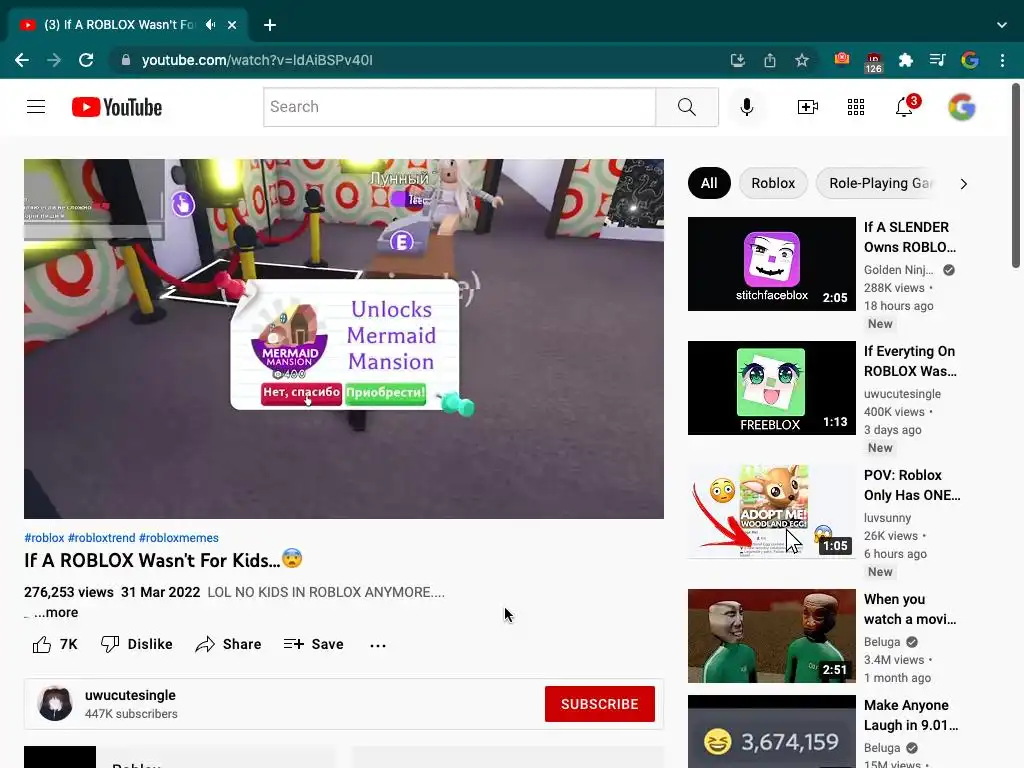Screen dimensions: 1024x768
Task: Open the new tab plus button
Action: [270, 25]
